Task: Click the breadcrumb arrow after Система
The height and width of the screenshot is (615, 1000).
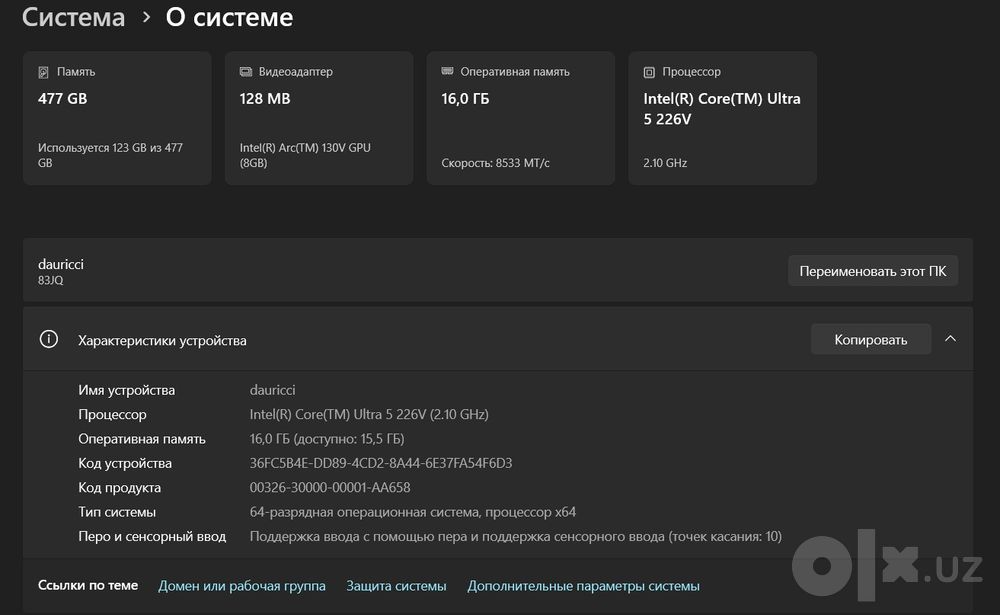Action: click(x=146, y=17)
